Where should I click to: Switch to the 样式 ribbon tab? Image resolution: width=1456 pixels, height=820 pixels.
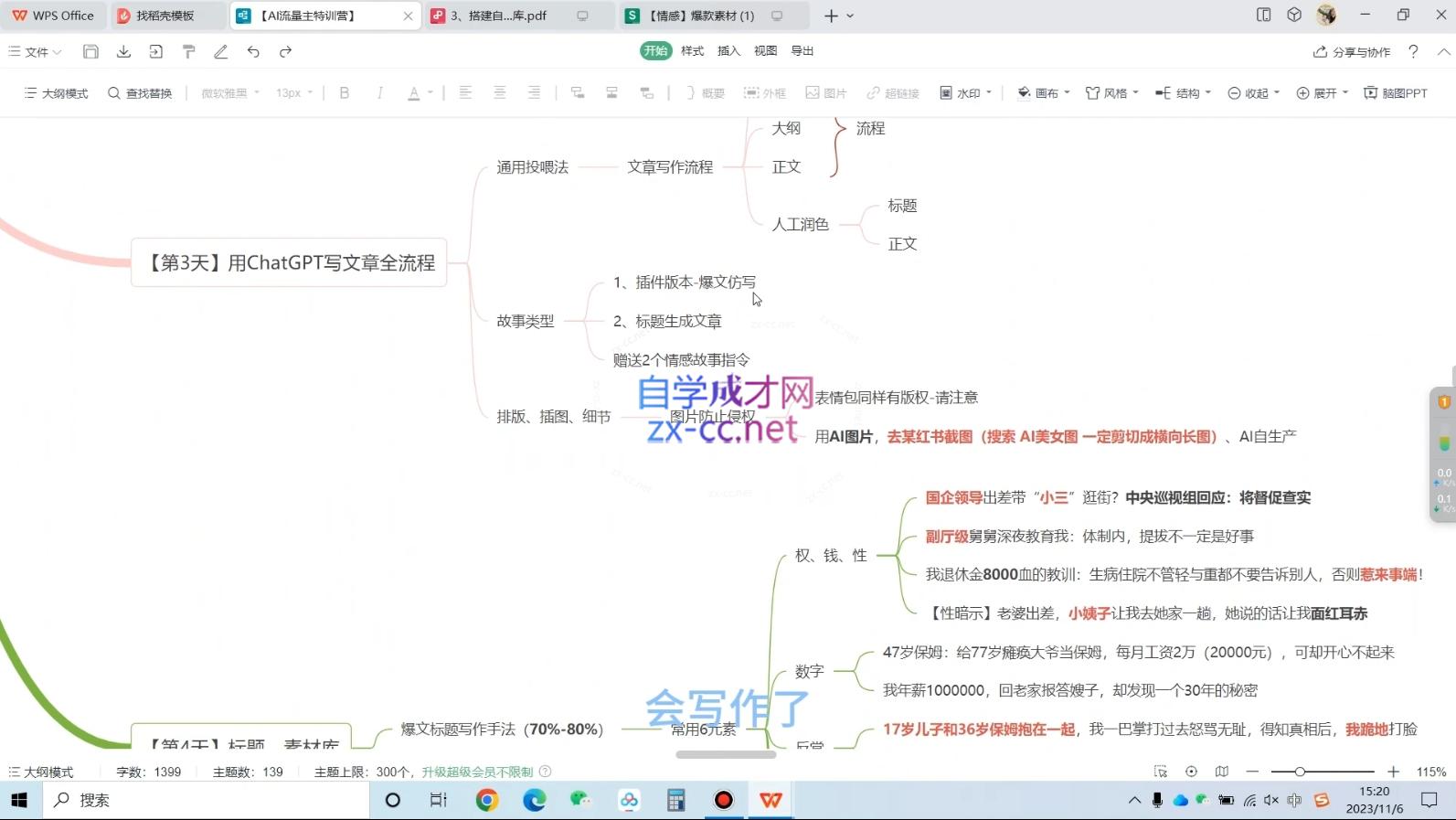click(693, 51)
